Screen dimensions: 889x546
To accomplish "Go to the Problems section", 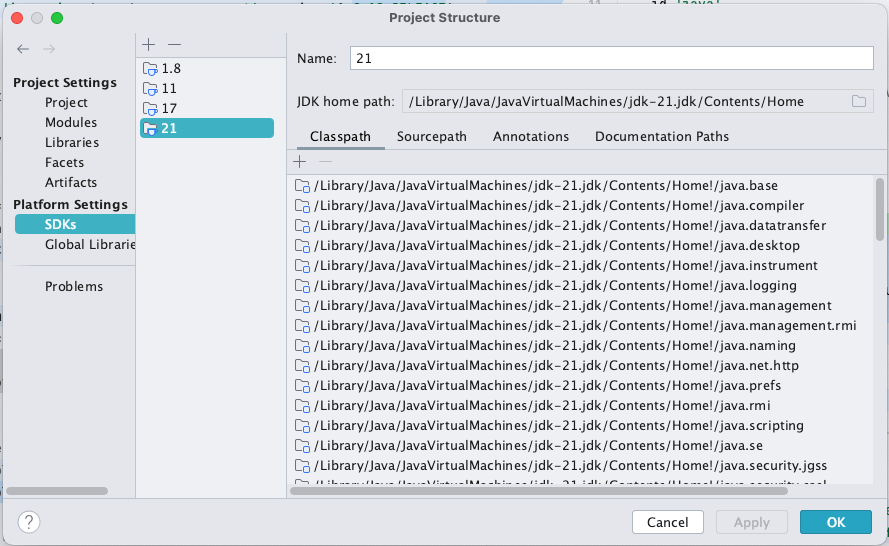I will pyautogui.click(x=73, y=286).
